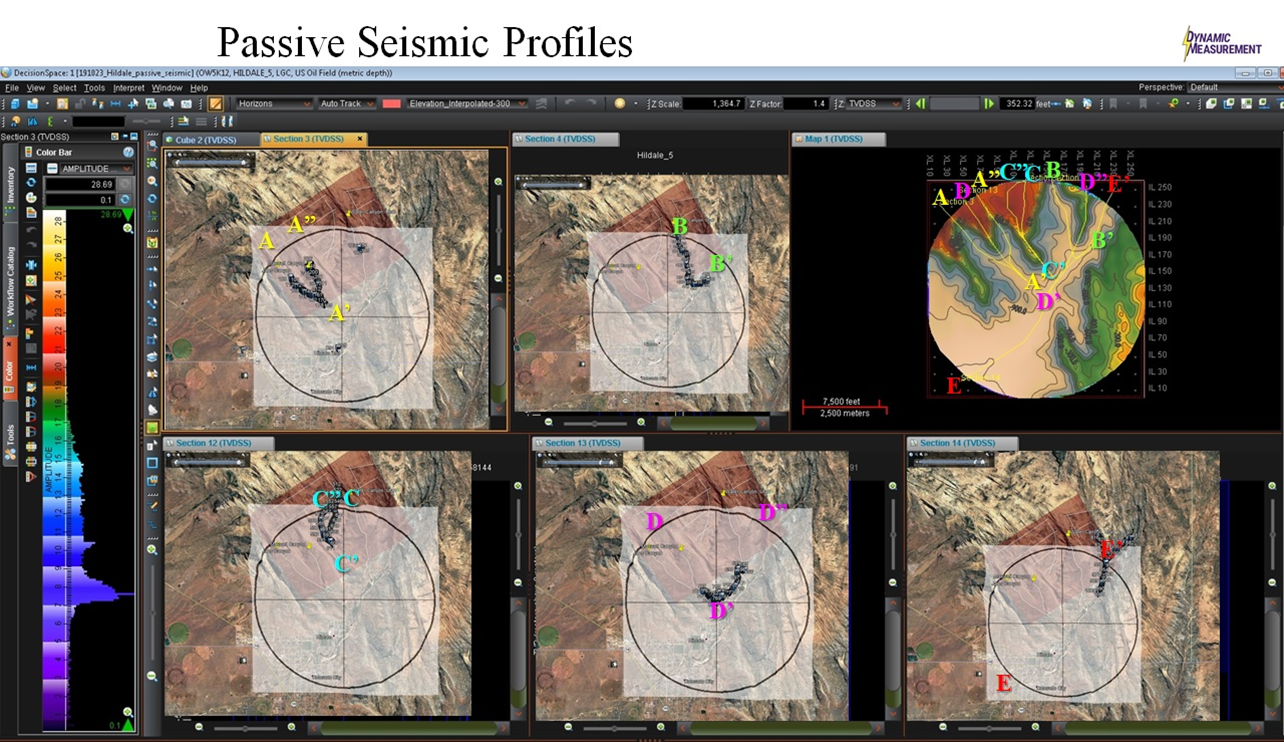The height and width of the screenshot is (742, 1284).
Task: Click the Color Bar help icon
Action: [x=128, y=152]
